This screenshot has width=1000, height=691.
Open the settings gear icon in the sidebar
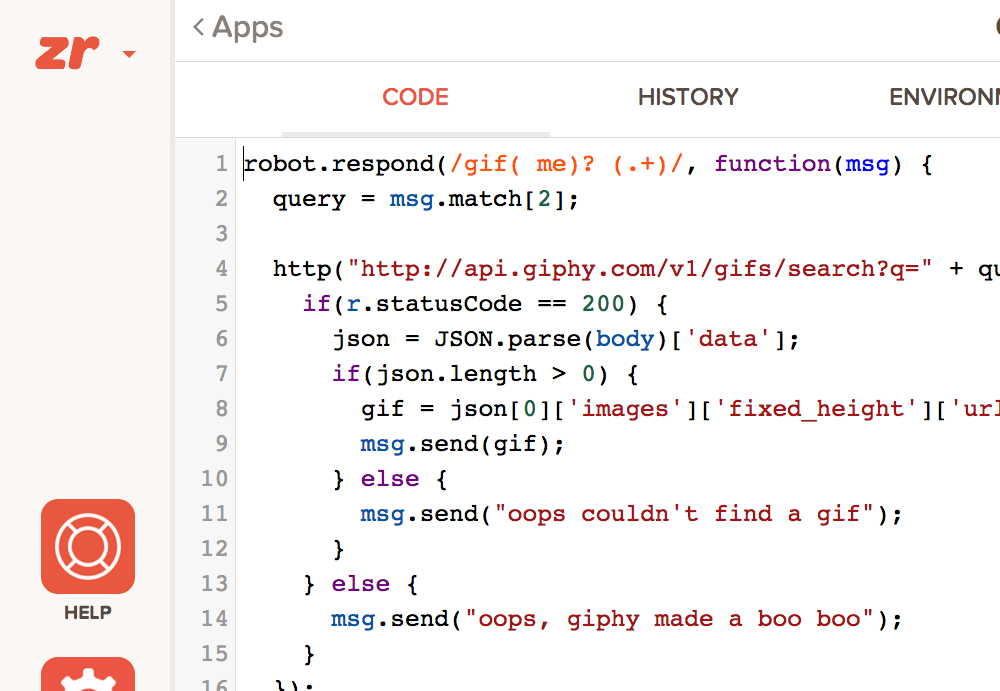[x=88, y=676]
